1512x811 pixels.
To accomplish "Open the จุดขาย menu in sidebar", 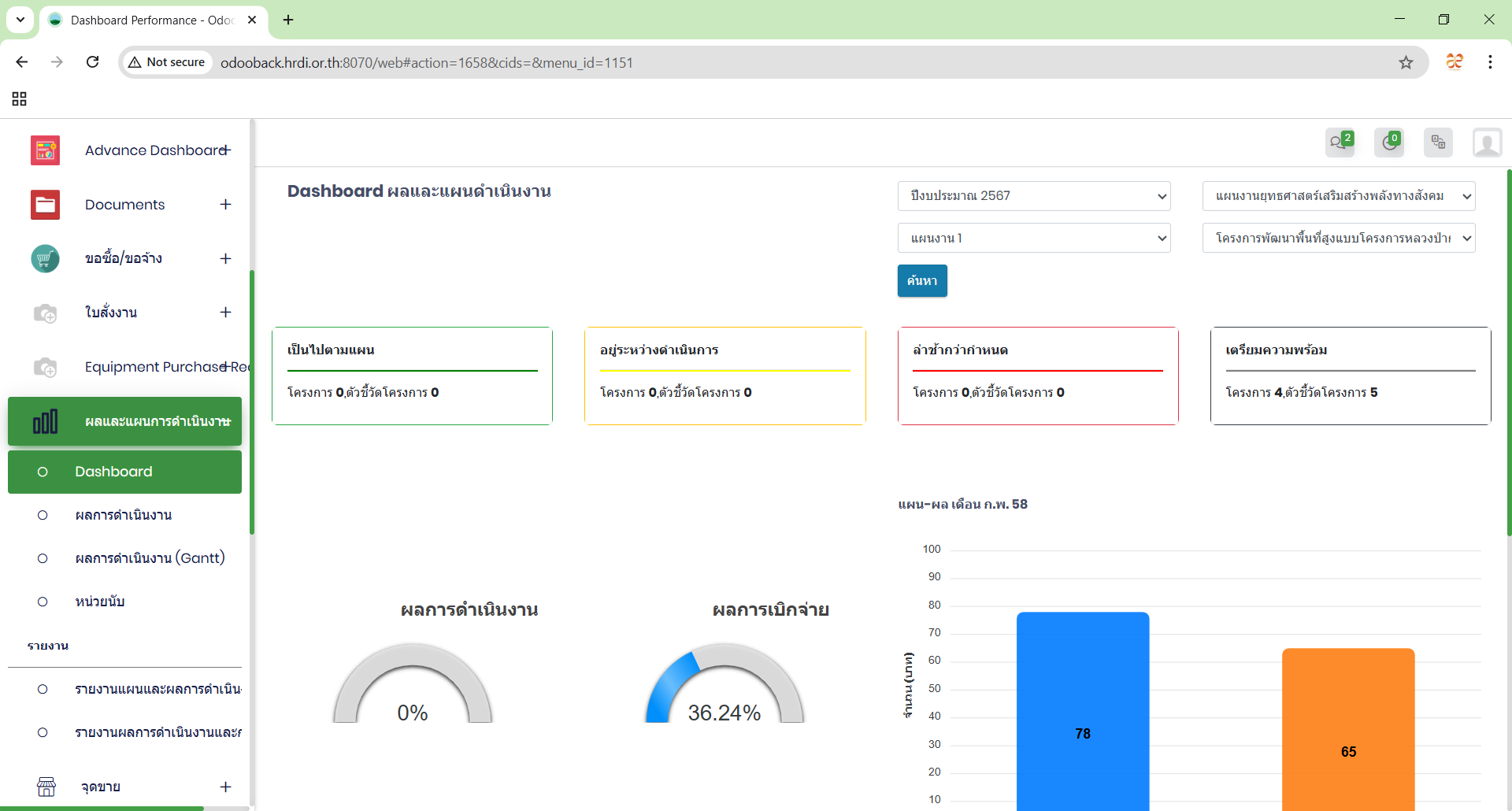I will click(101, 787).
